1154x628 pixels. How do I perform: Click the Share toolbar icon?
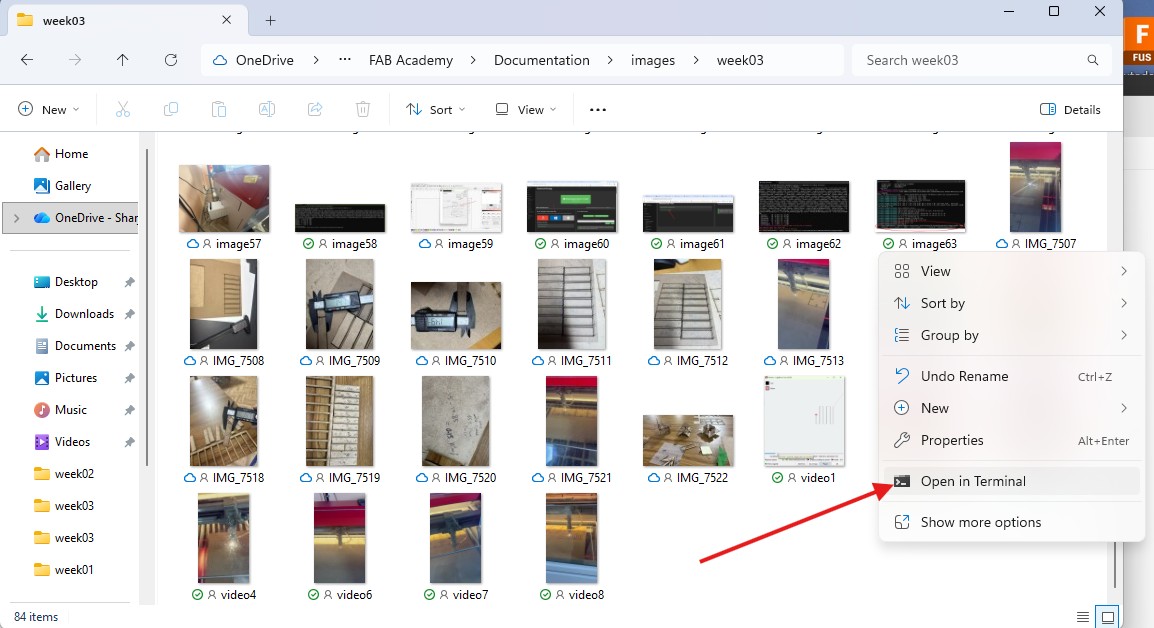tap(315, 110)
